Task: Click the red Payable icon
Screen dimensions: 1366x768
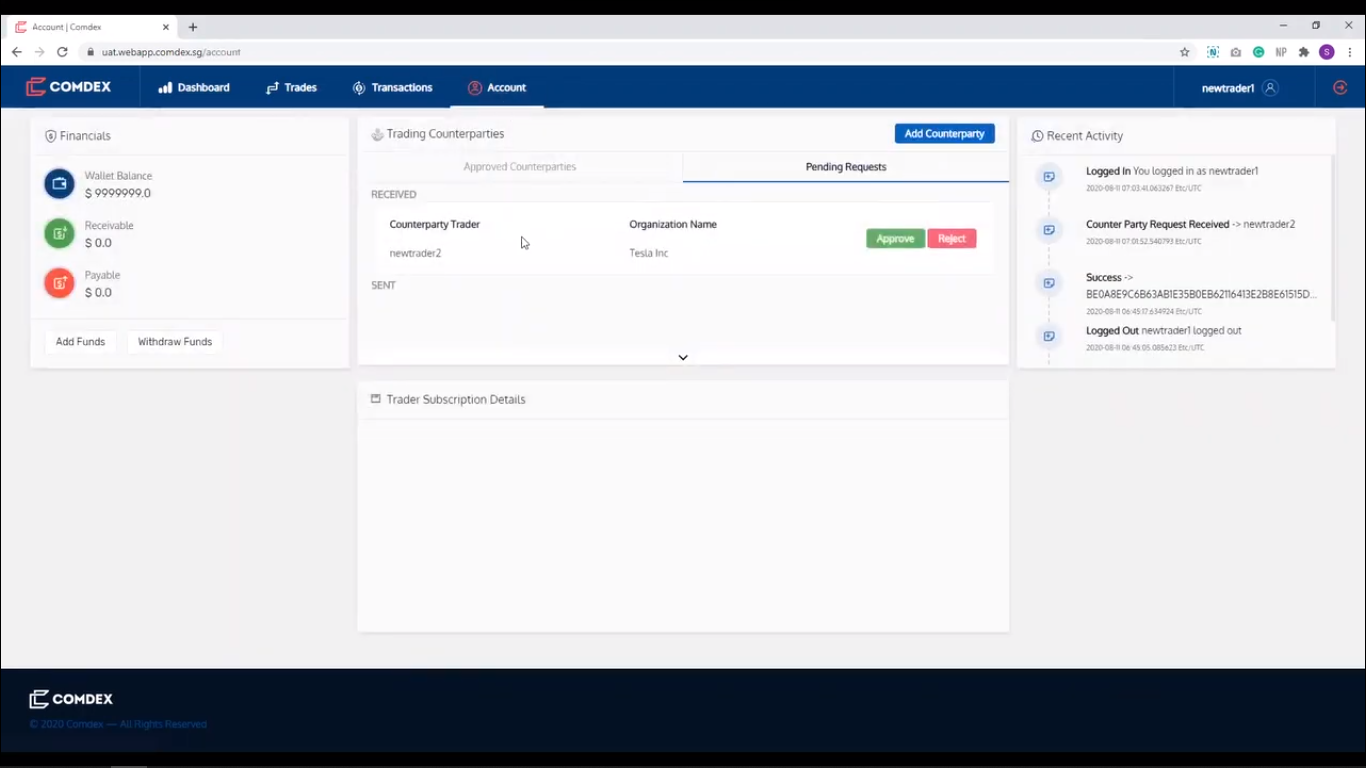Action: tap(59, 283)
